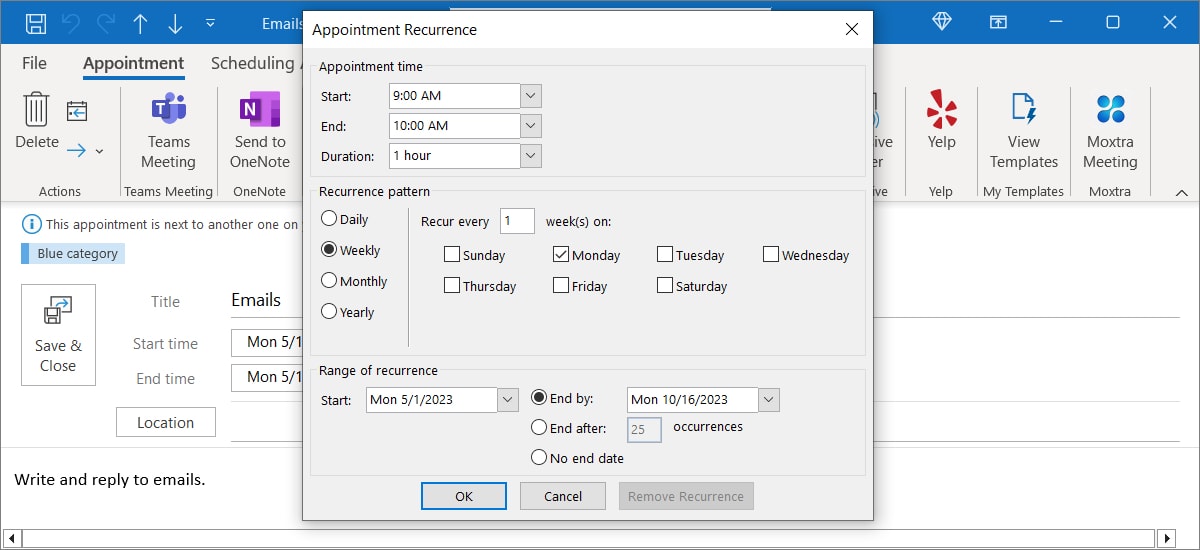Click the Location button
Viewport: 1200px width, 550px height.
(166, 422)
